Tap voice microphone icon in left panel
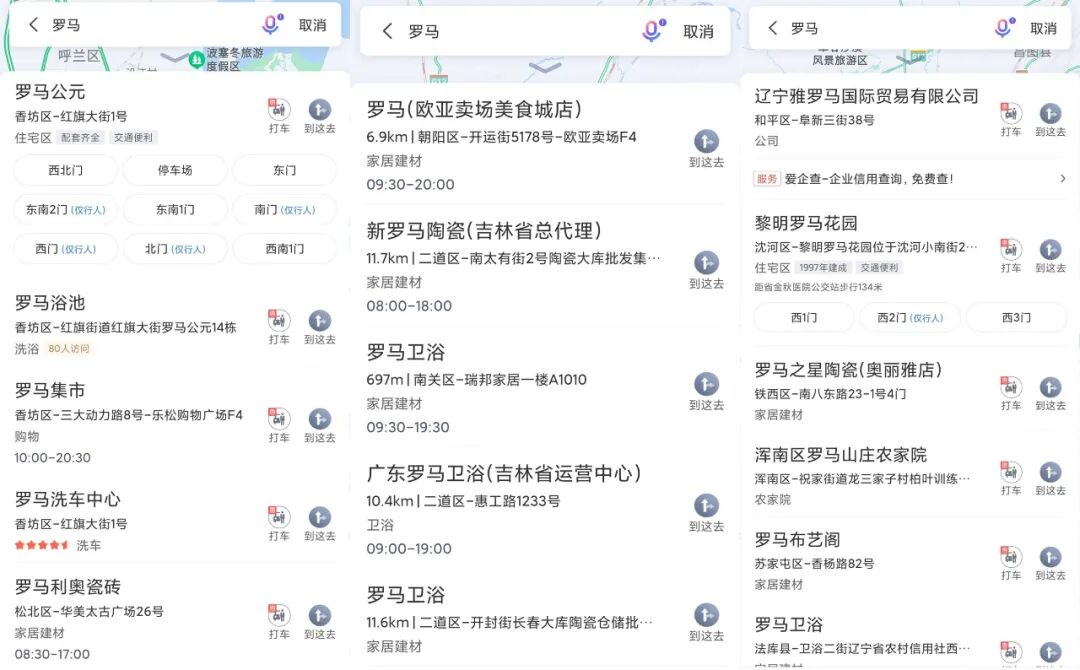Viewport: 1080px width, 670px height. tap(272, 25)
